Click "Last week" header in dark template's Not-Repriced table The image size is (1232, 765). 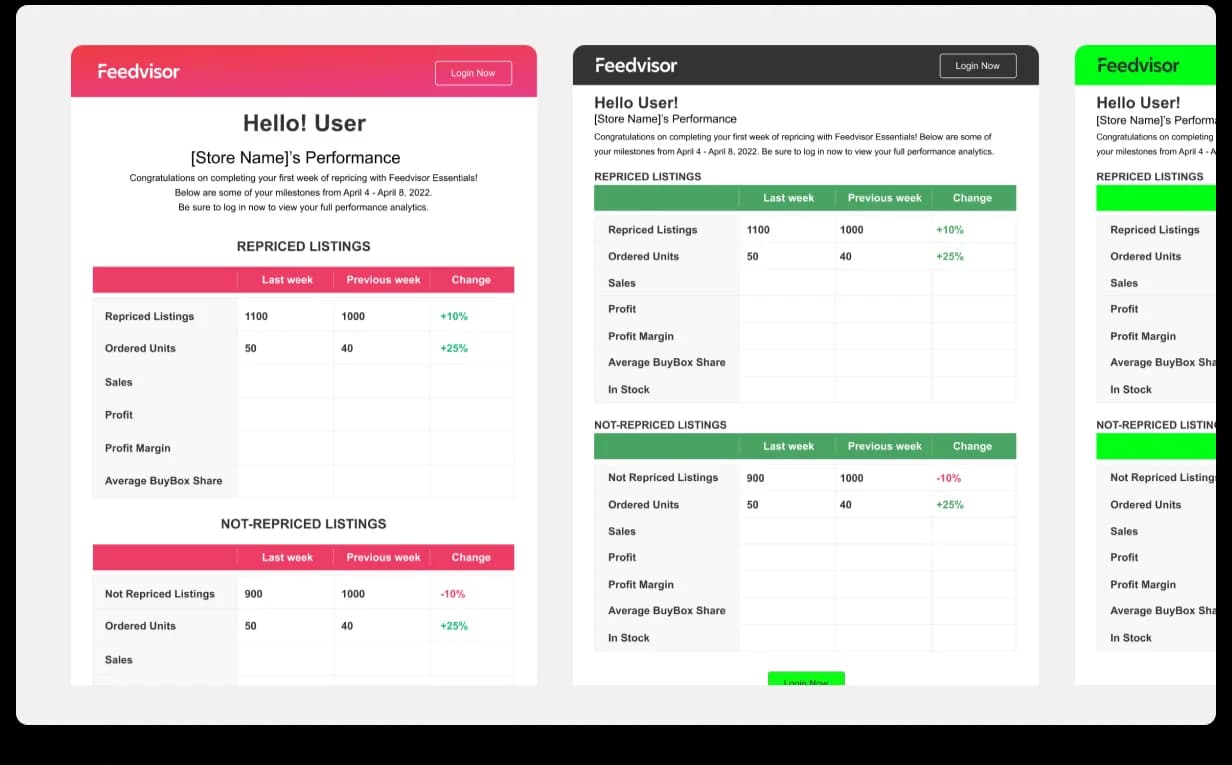(789, 446)
